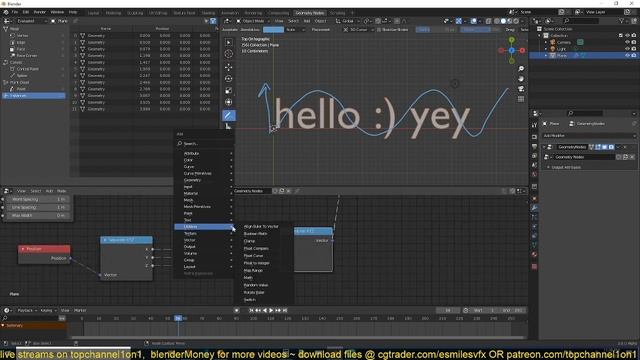The image size is (640, 360).
Task: Adjust the Max Width value field
Action: tap(38, 216)
